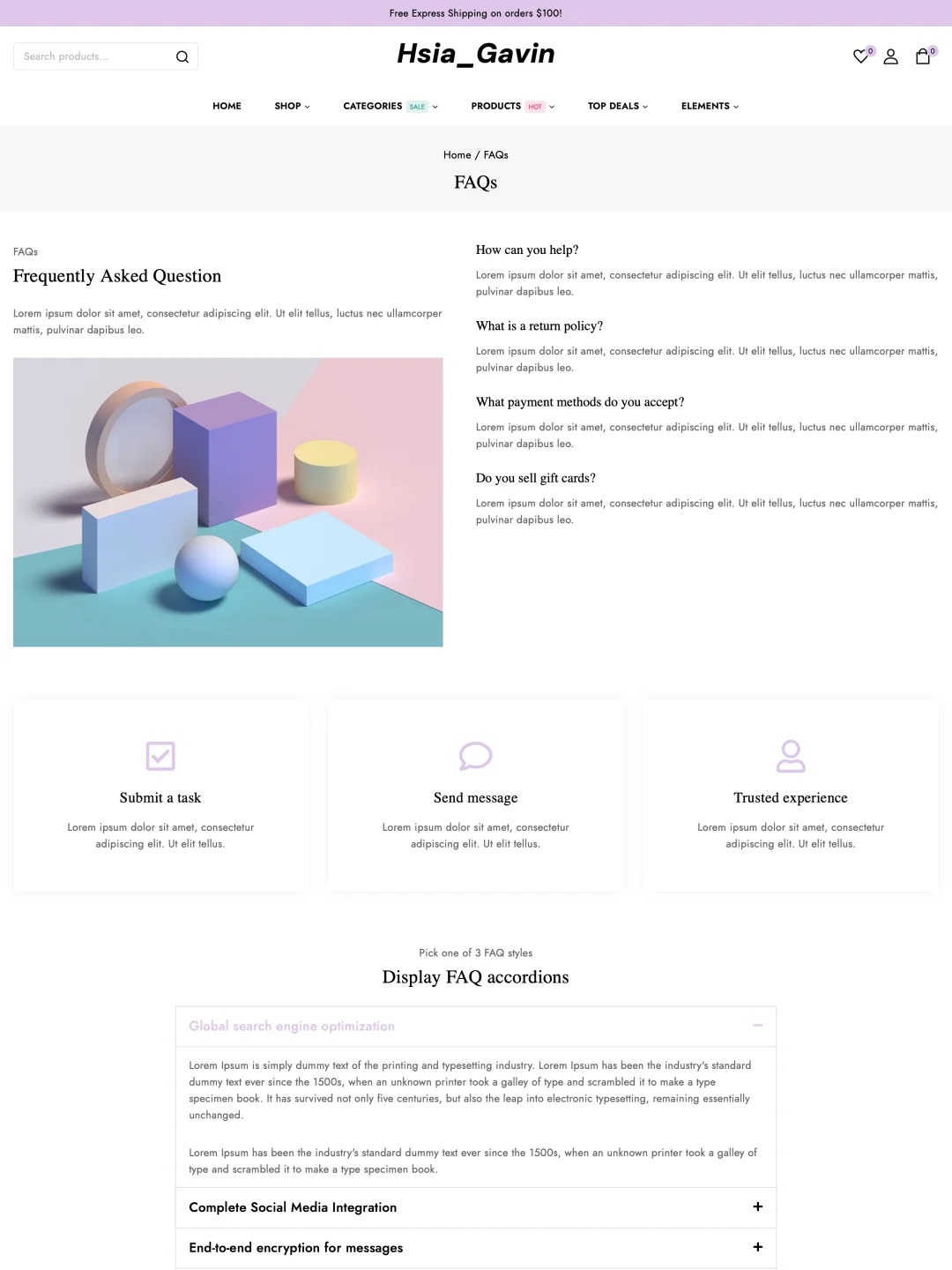Open the Elements menu
The image size is (952, 1270).
tap(710, 106)
